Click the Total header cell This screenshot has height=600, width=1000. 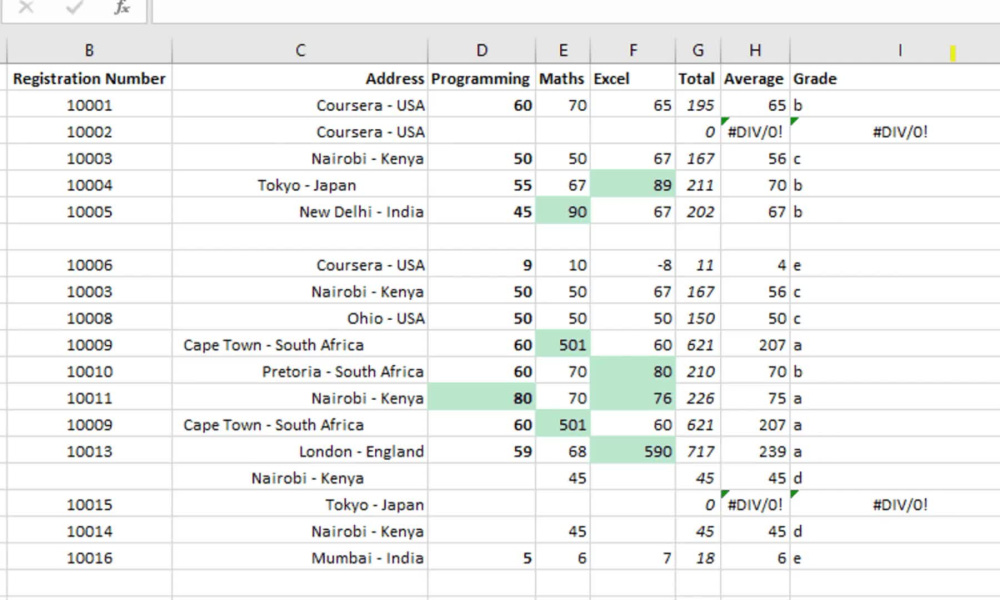coord(698,78)
